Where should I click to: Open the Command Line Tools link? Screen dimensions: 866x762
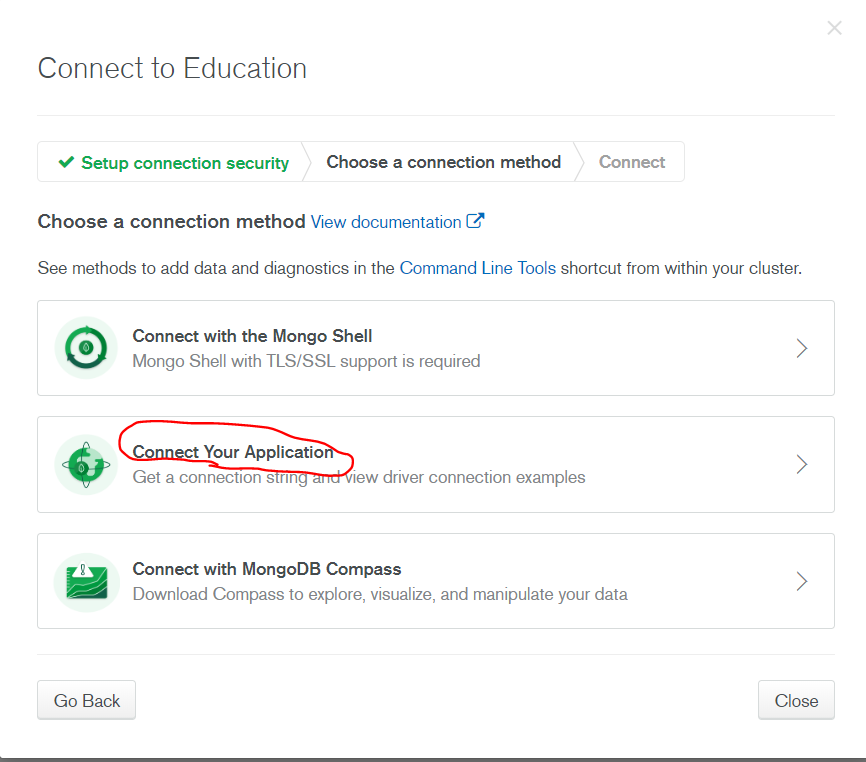pos(478,268)
